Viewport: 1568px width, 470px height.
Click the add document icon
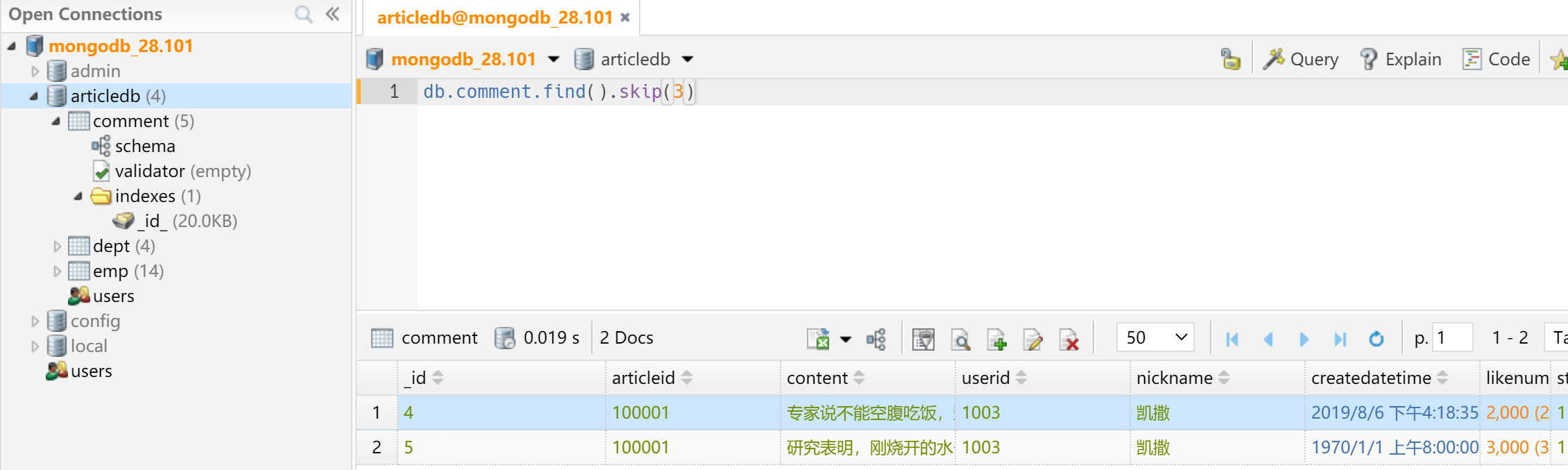tap(996, 339)
